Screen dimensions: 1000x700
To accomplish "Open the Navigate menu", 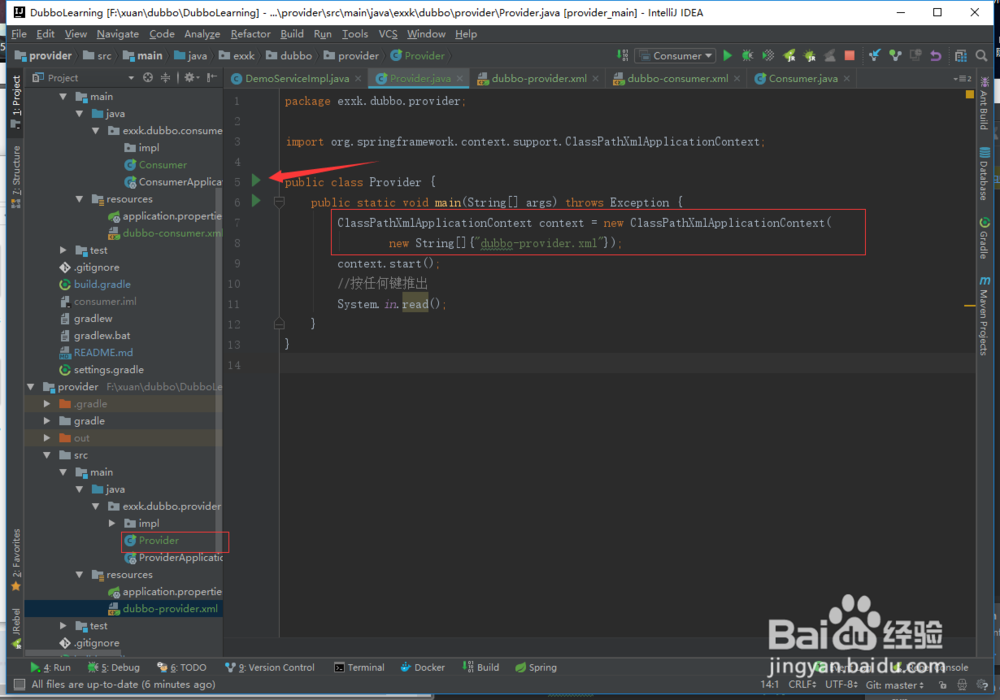I will pyautogui.click(x=117, y=34).
